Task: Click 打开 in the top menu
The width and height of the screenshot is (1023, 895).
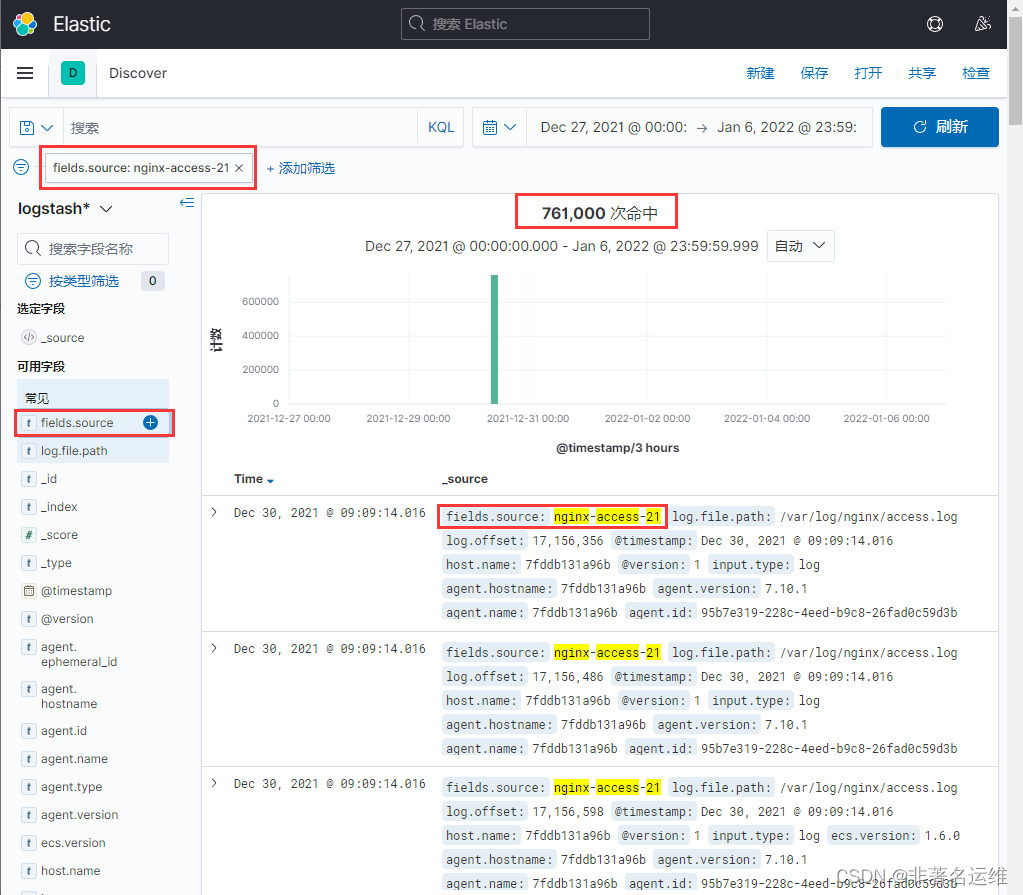Action: point(868,73)
